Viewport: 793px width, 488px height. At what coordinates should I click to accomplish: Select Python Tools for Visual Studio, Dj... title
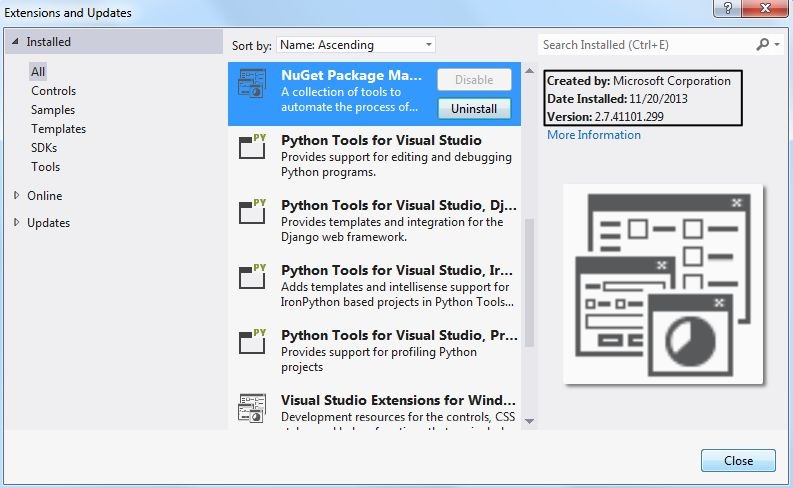[x=399, y=205]
